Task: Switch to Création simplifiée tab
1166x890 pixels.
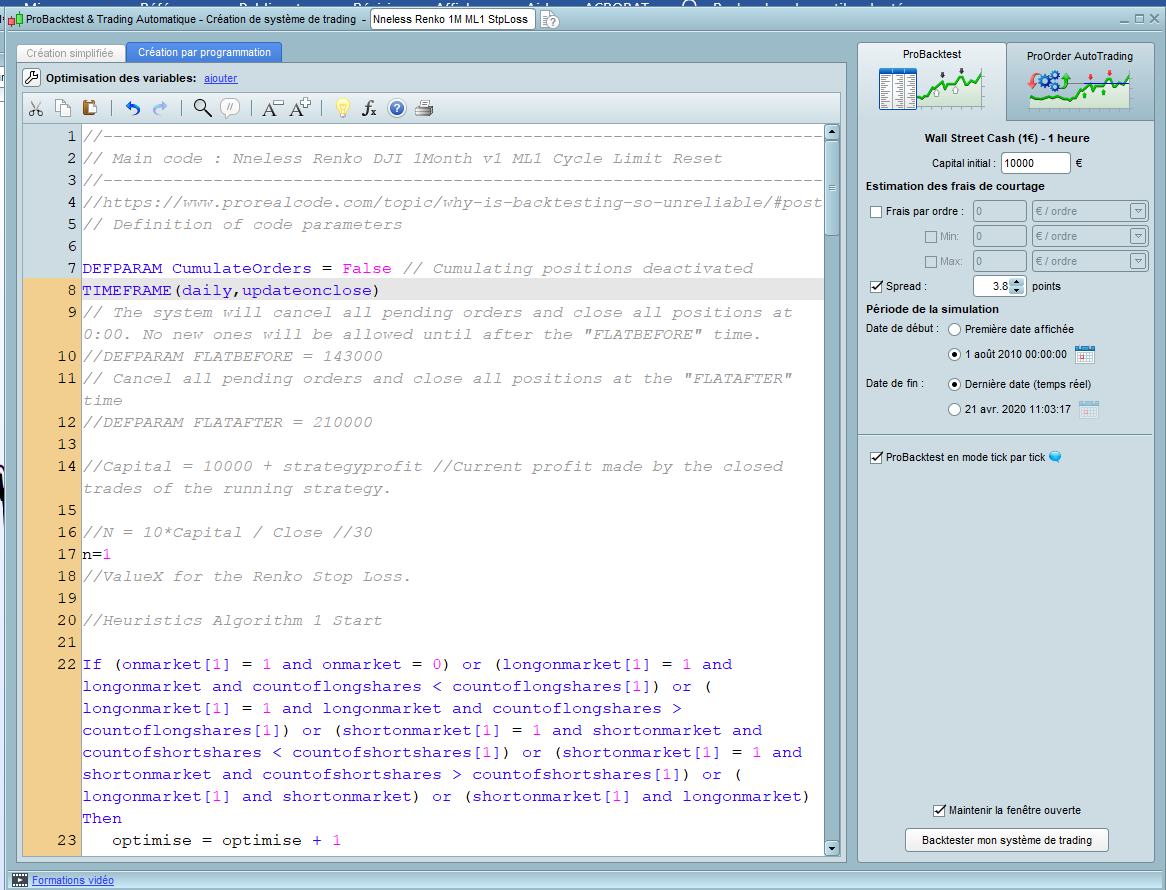Action: click(x=70, y=53)
